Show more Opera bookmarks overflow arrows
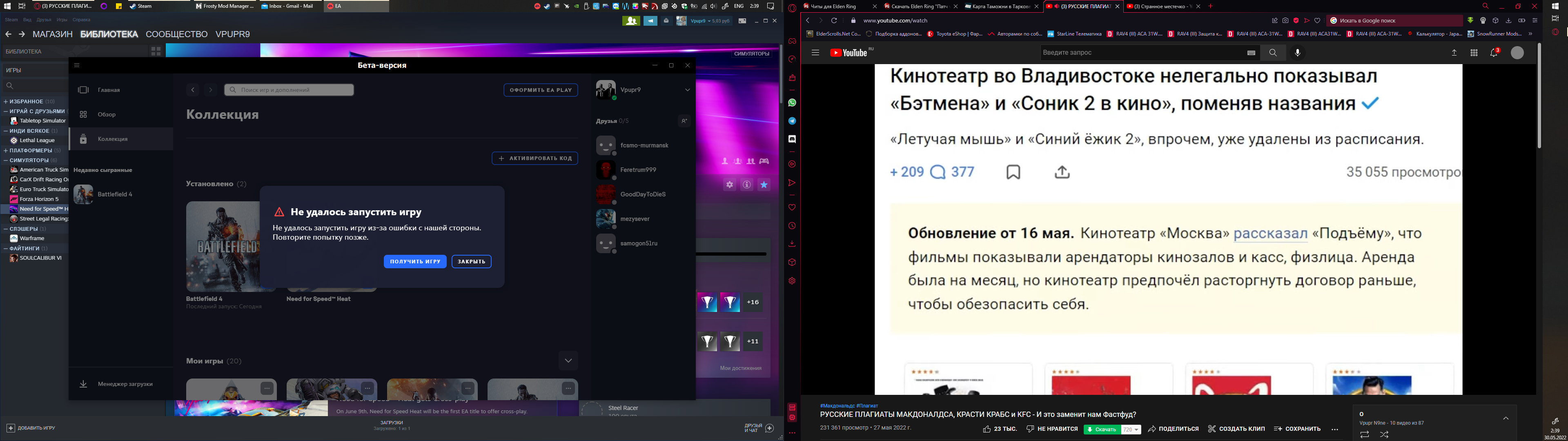 pos(1530,34)
